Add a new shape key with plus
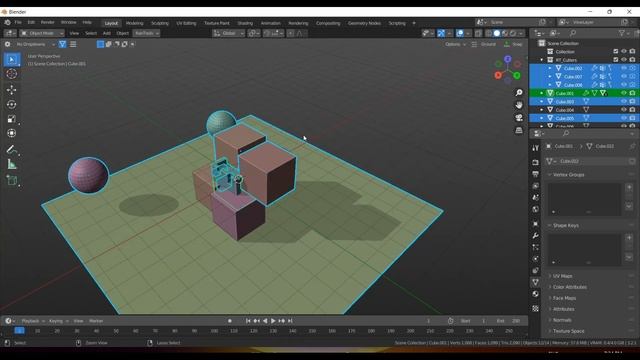The height and width of the screenshot is (360, 640). 629,238
